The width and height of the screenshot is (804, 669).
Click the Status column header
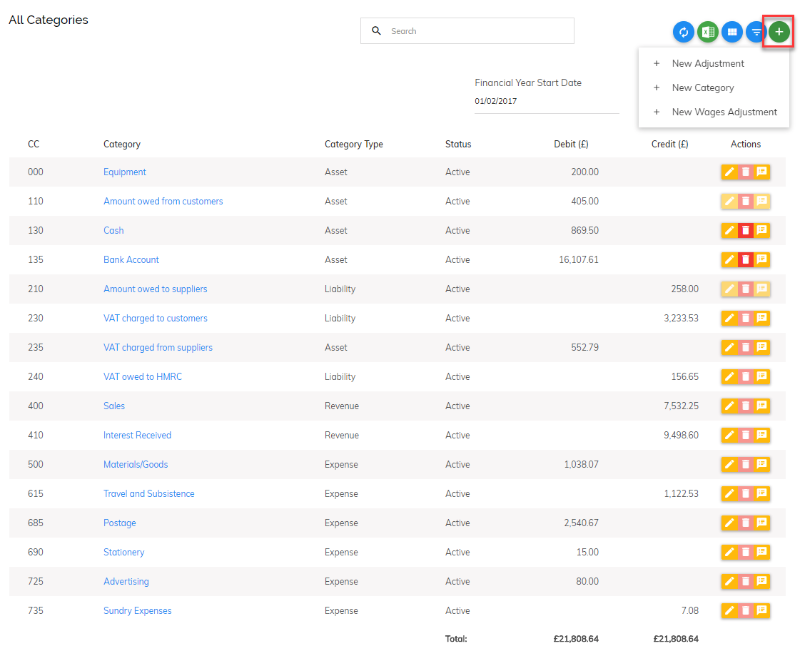(458, 144)
